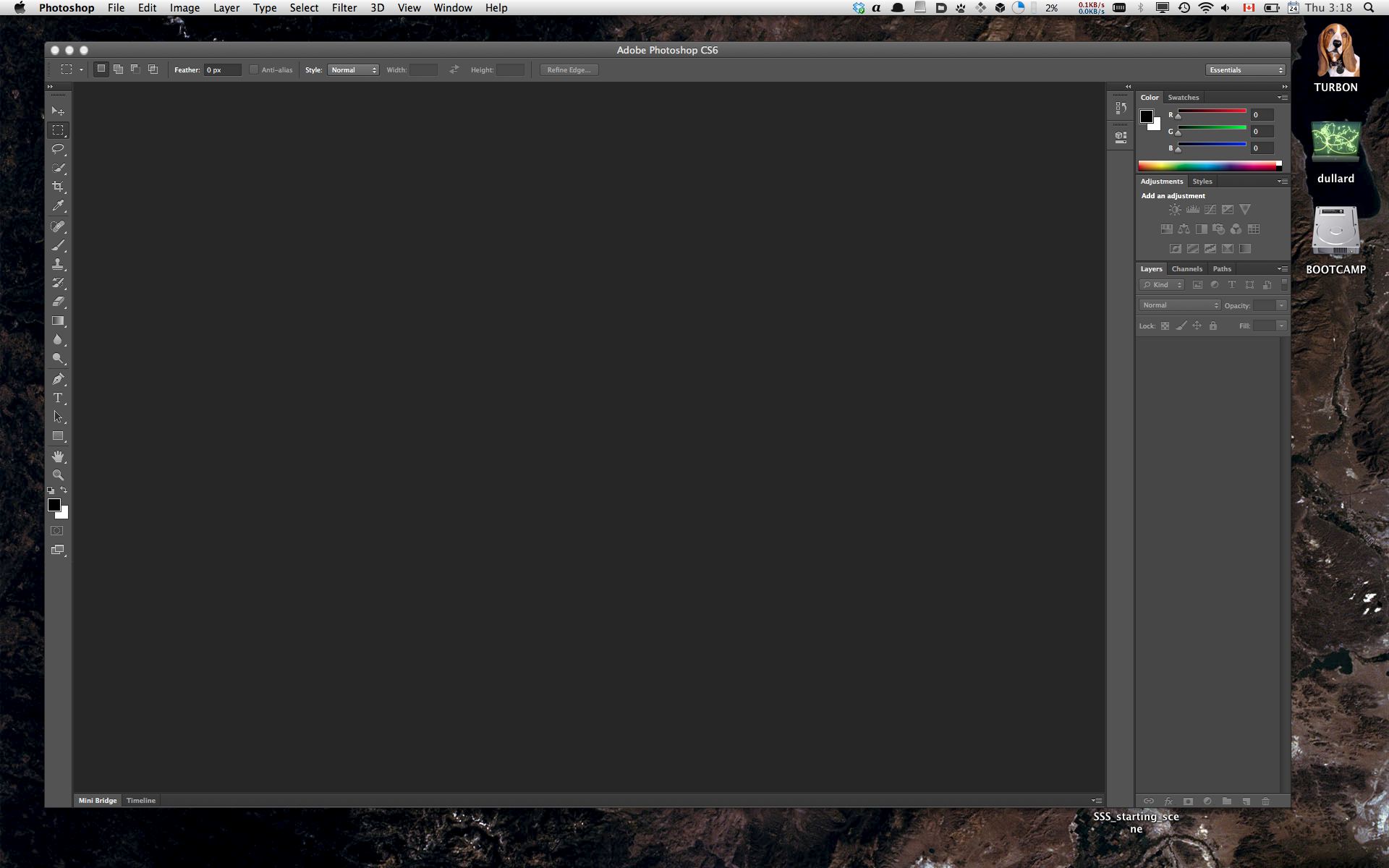Expand the Adjustments panel options
Screen dimensions: 1389x868
[1281, 181]
